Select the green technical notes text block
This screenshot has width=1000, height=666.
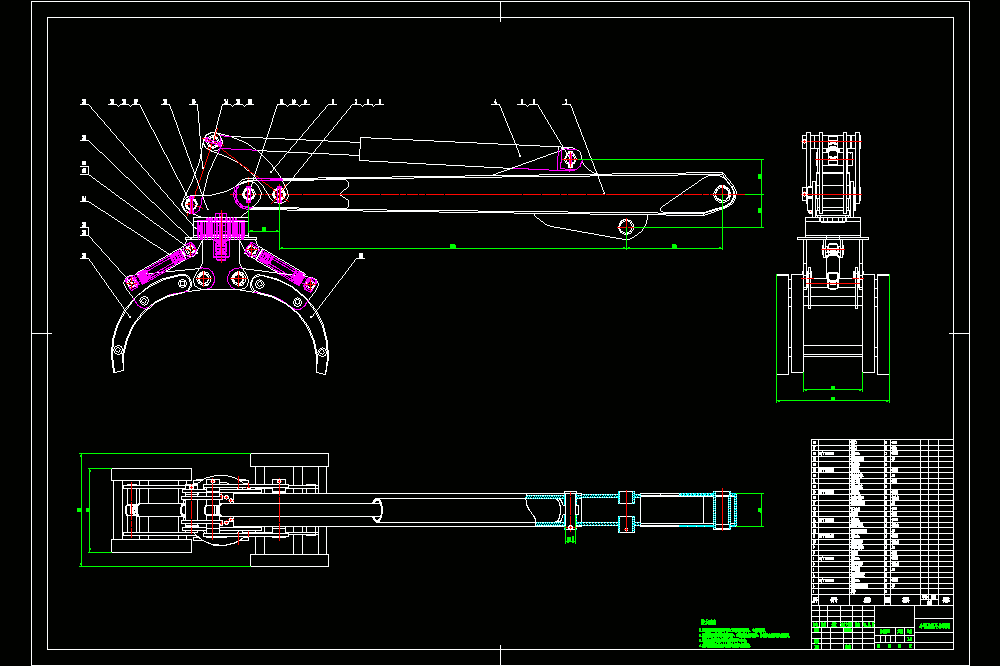[744, 633]
